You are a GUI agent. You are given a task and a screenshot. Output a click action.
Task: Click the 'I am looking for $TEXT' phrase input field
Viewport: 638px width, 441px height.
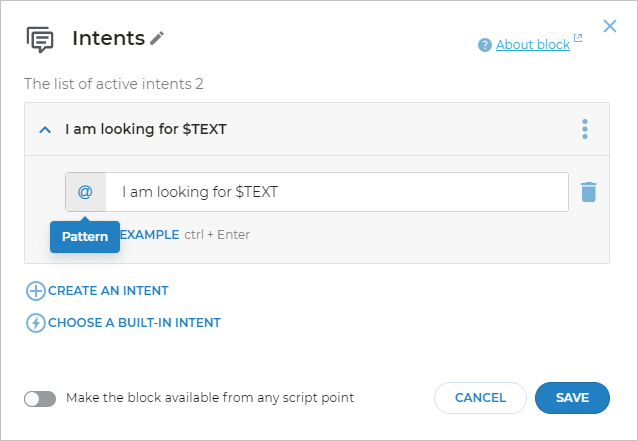tap(335, 192)
